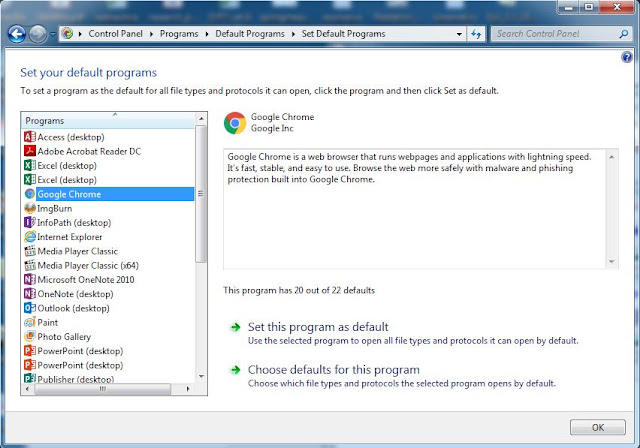This screenshot has width=640, height=448.
Task: Refresh the Control Panel address bar
Action: point(476,34)
